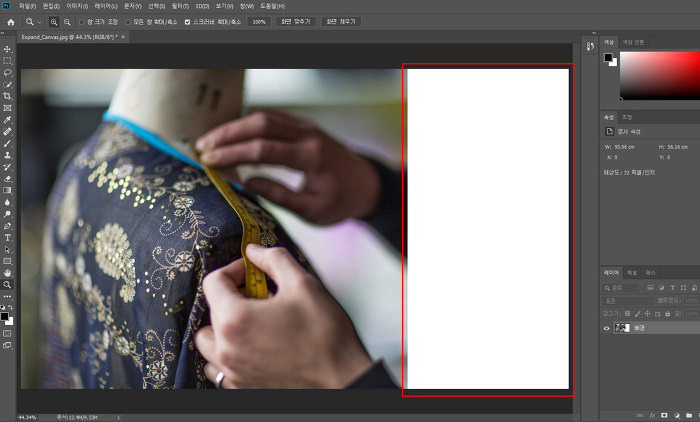Select the Horizontal Type tool

click(x=7, y=238)
